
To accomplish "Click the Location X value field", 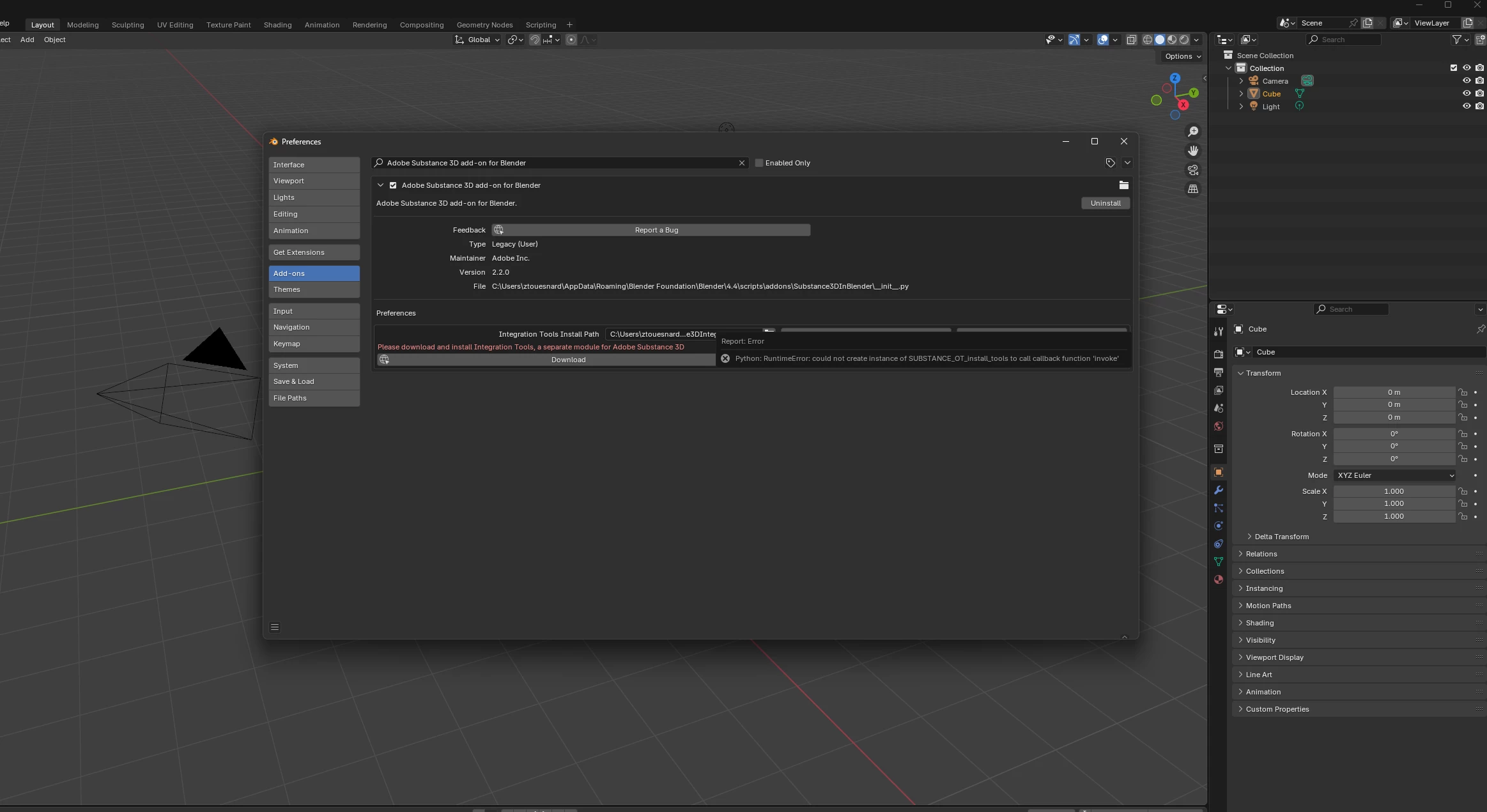I will [1393, 392].
